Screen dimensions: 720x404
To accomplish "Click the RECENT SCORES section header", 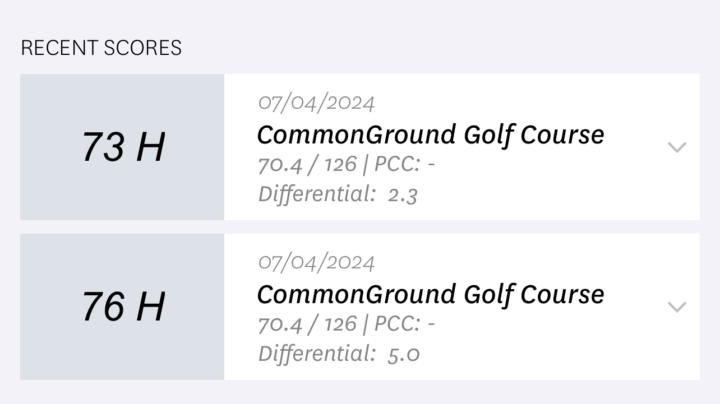I will 101,48.
